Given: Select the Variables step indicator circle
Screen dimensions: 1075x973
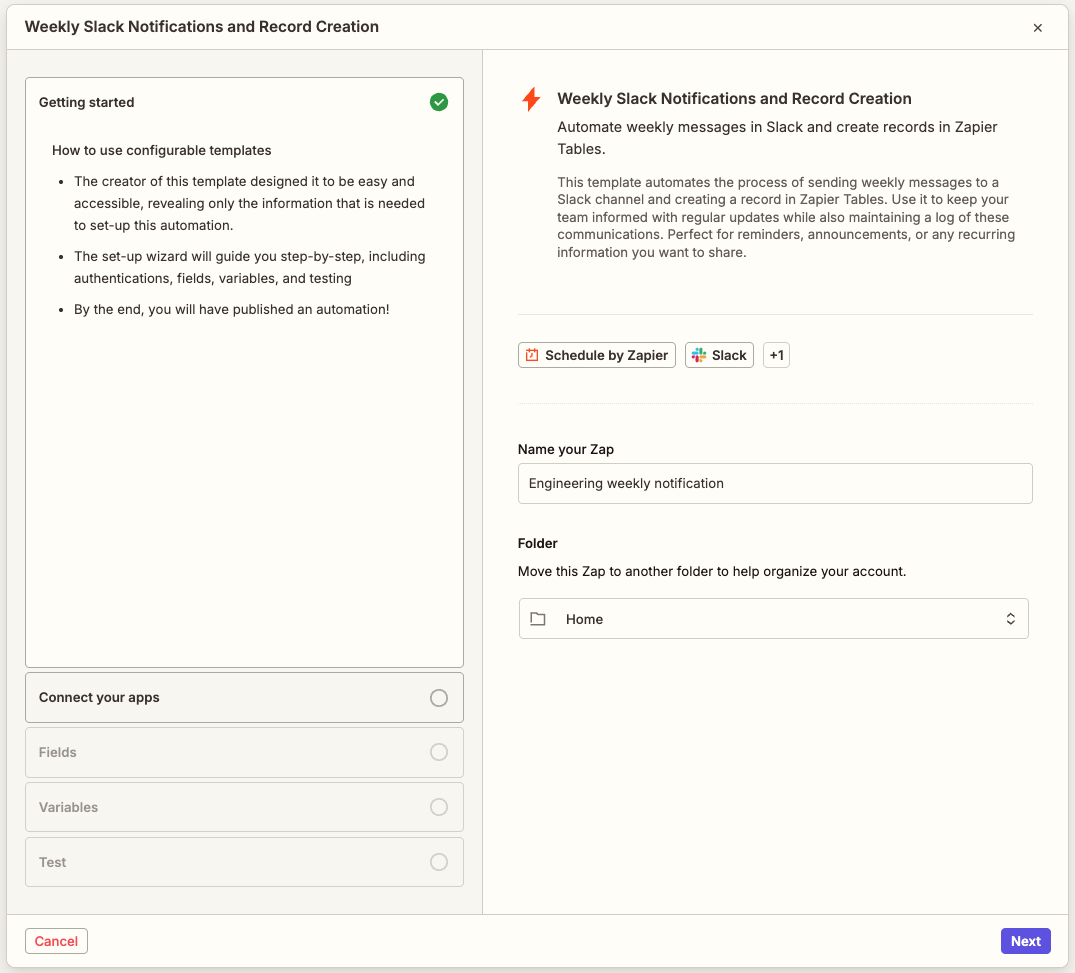Looking at the screenshot, I should (x=438, y=807).
